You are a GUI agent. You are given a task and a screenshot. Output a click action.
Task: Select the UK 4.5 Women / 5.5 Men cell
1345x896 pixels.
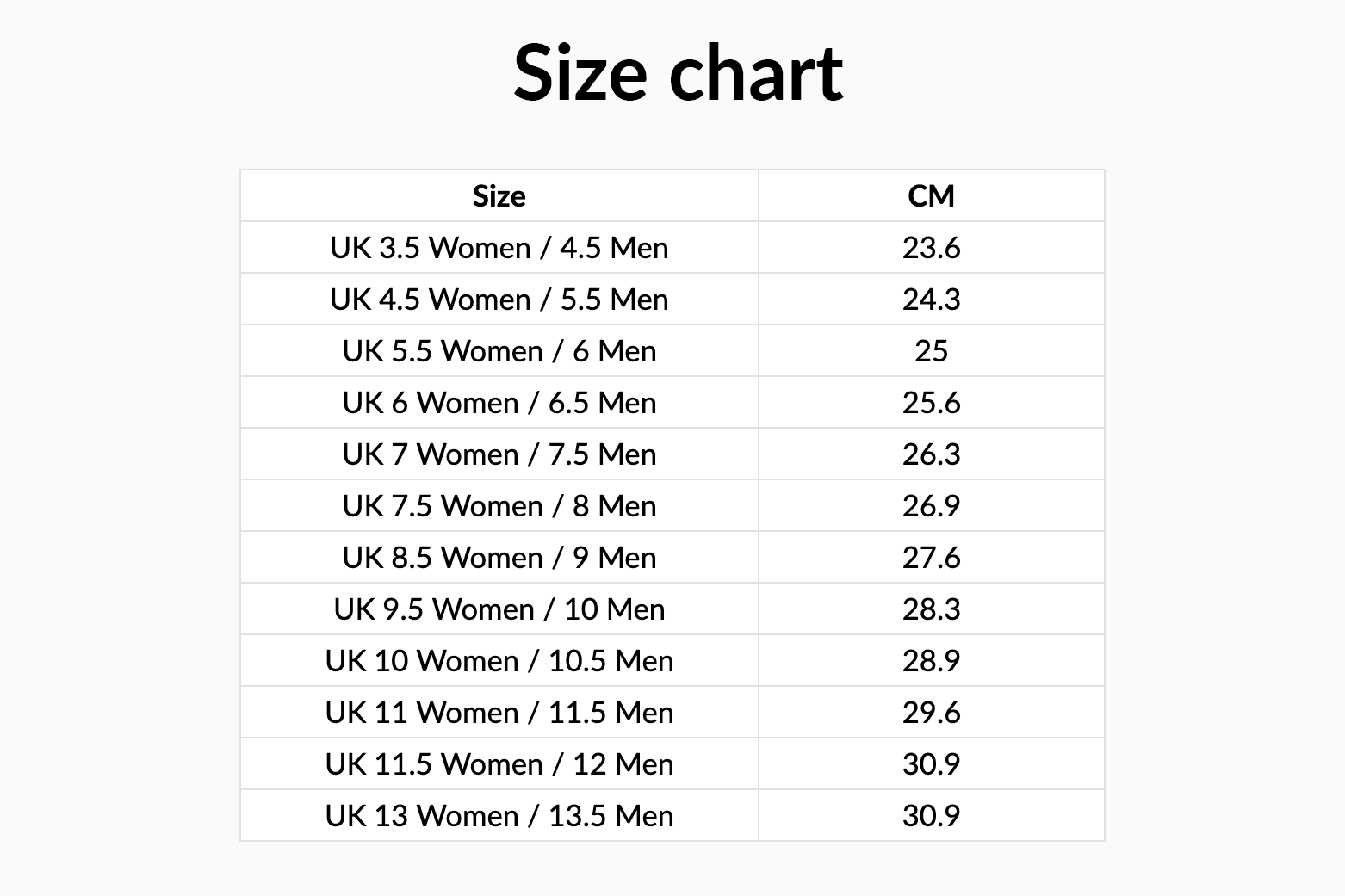pos(499,300)
